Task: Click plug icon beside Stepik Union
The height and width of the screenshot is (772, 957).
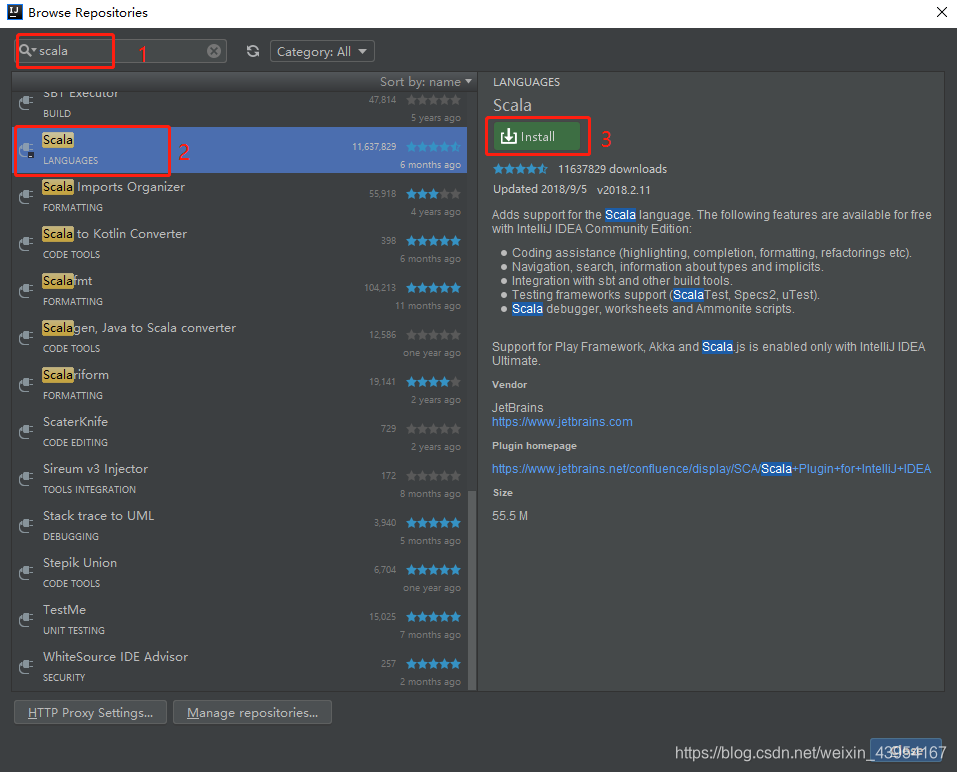Action: click(26, 572)
